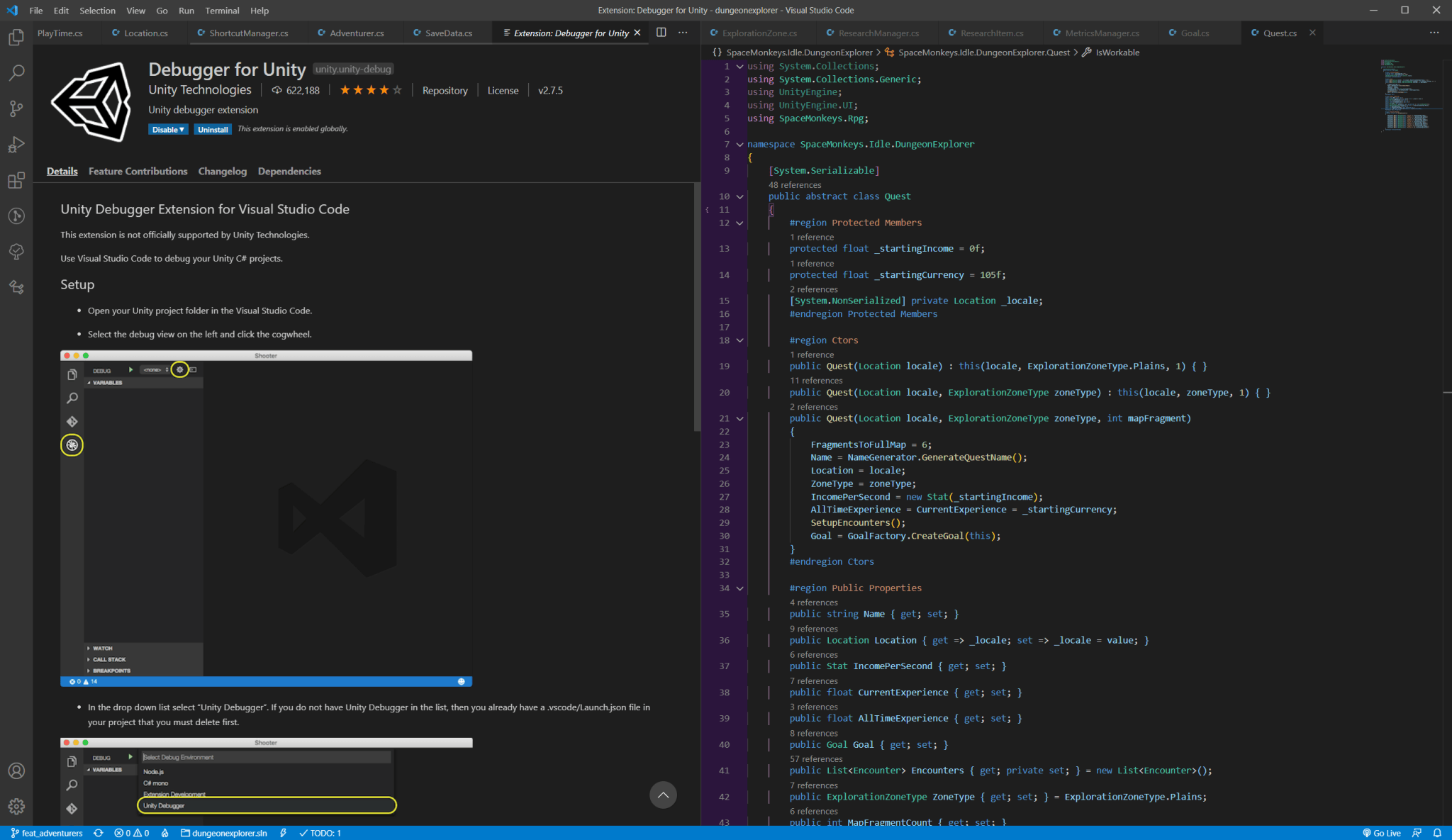Click the debug view setup screenshot
1452x840 pixels.
(x=266, y=518)
